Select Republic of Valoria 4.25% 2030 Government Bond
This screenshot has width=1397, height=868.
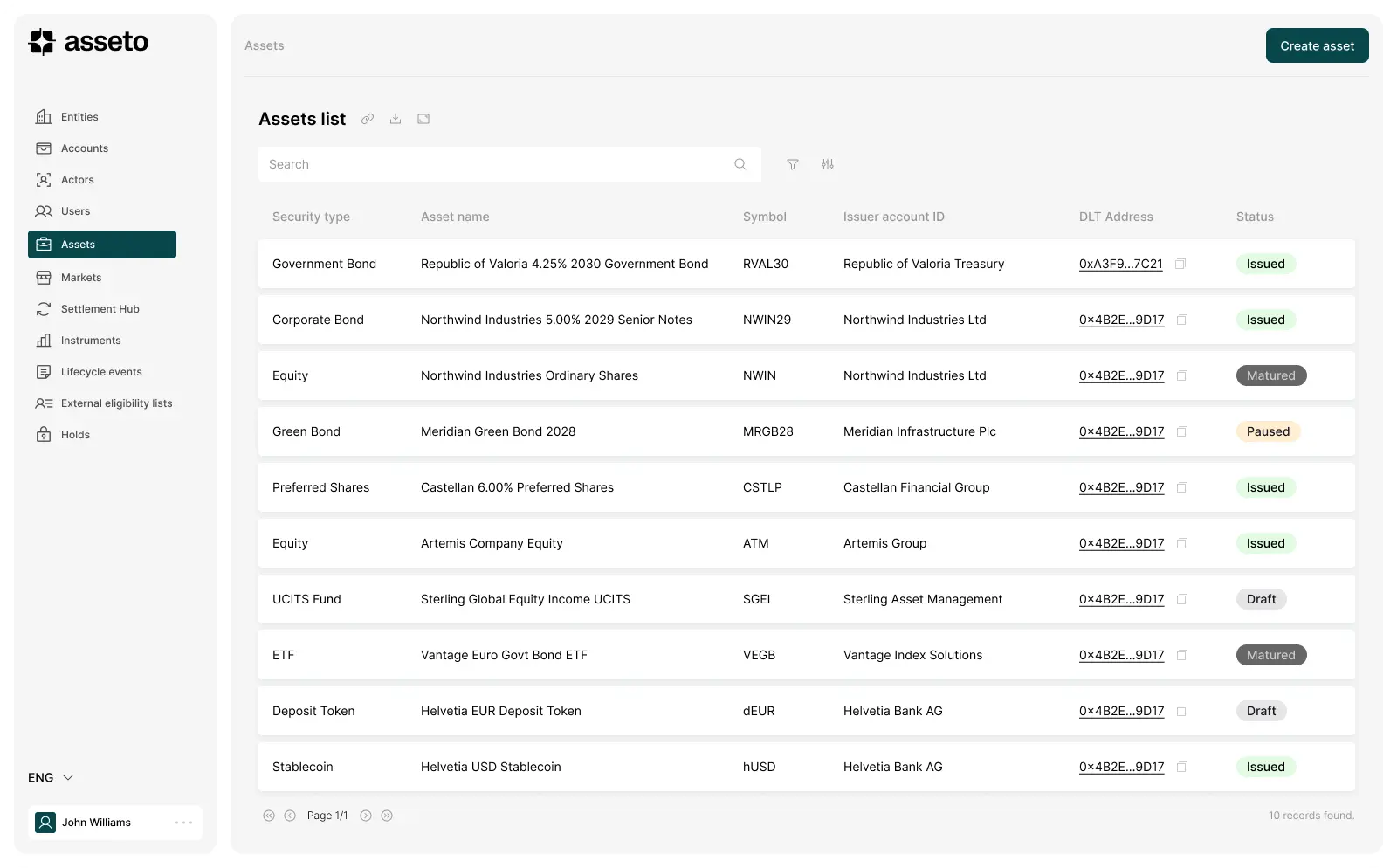click(564, 264)
